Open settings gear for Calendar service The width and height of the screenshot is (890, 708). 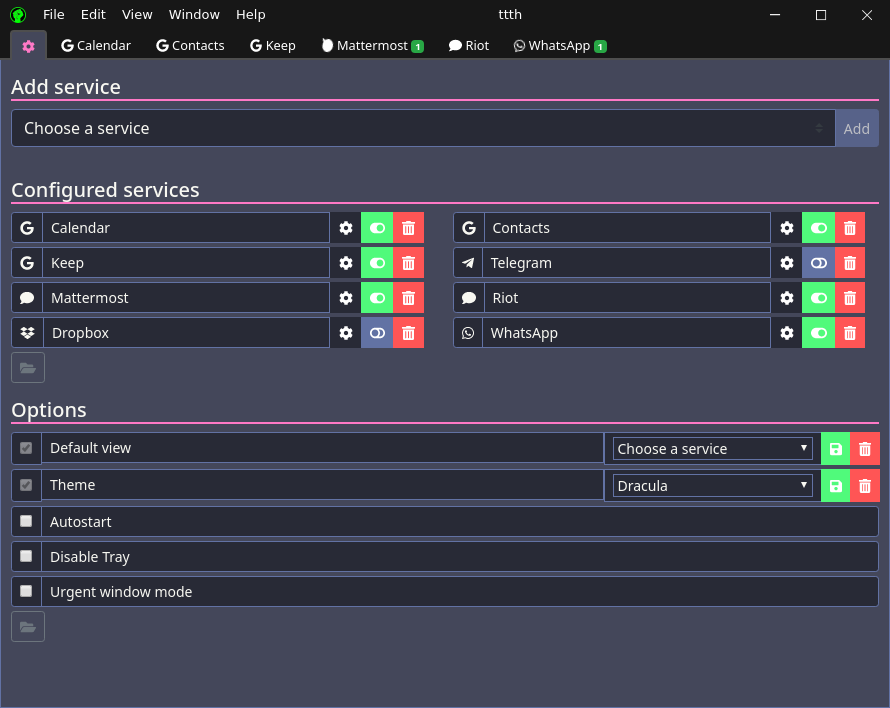click(x=346, y=228)
